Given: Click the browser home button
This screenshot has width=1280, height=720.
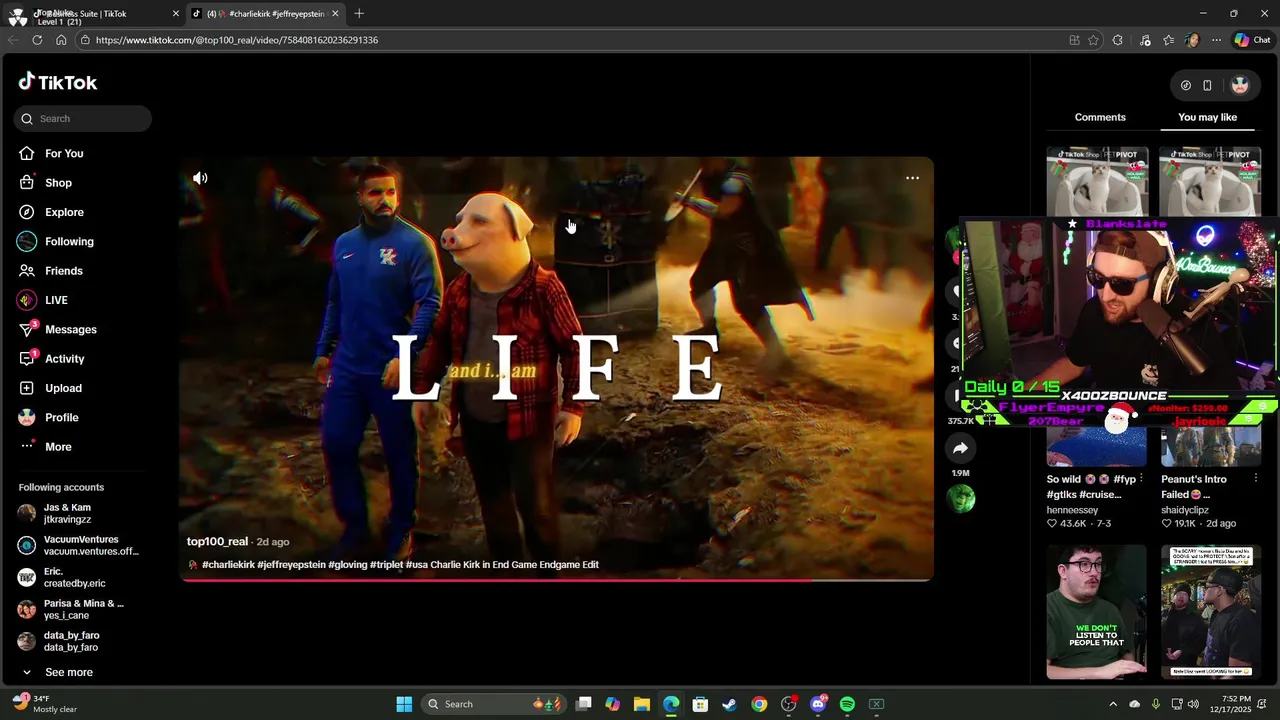Looking at the screenshot, I should (x=61, y=40).
